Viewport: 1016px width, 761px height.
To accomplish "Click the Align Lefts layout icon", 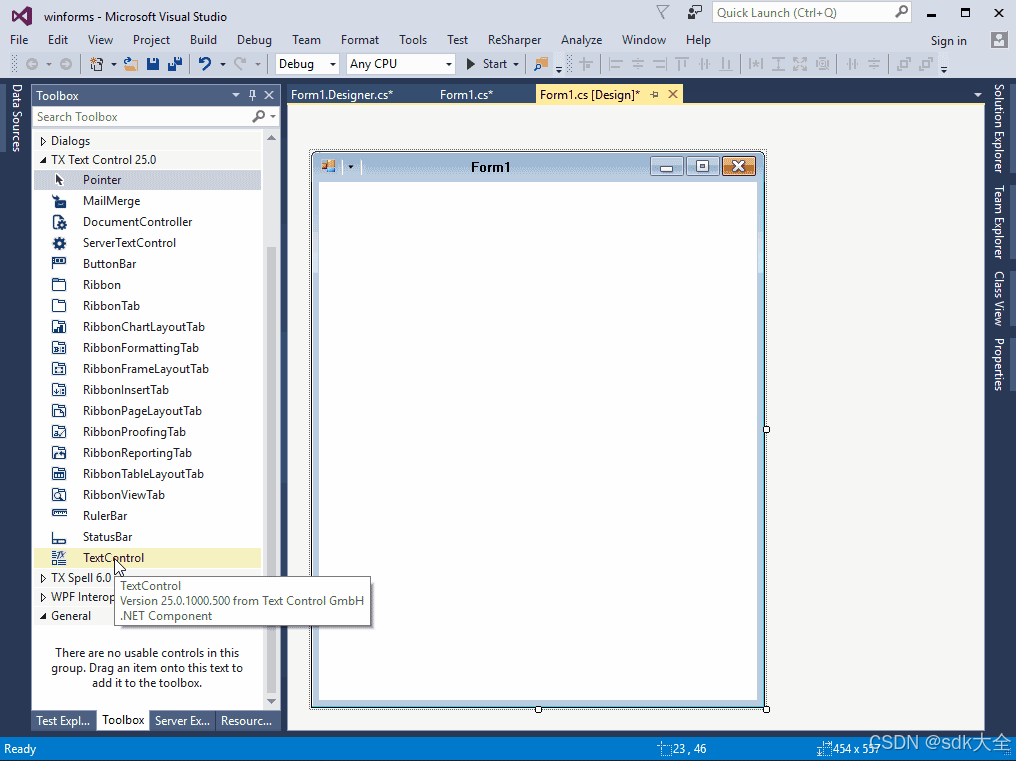I will click(x=615, y=63).
